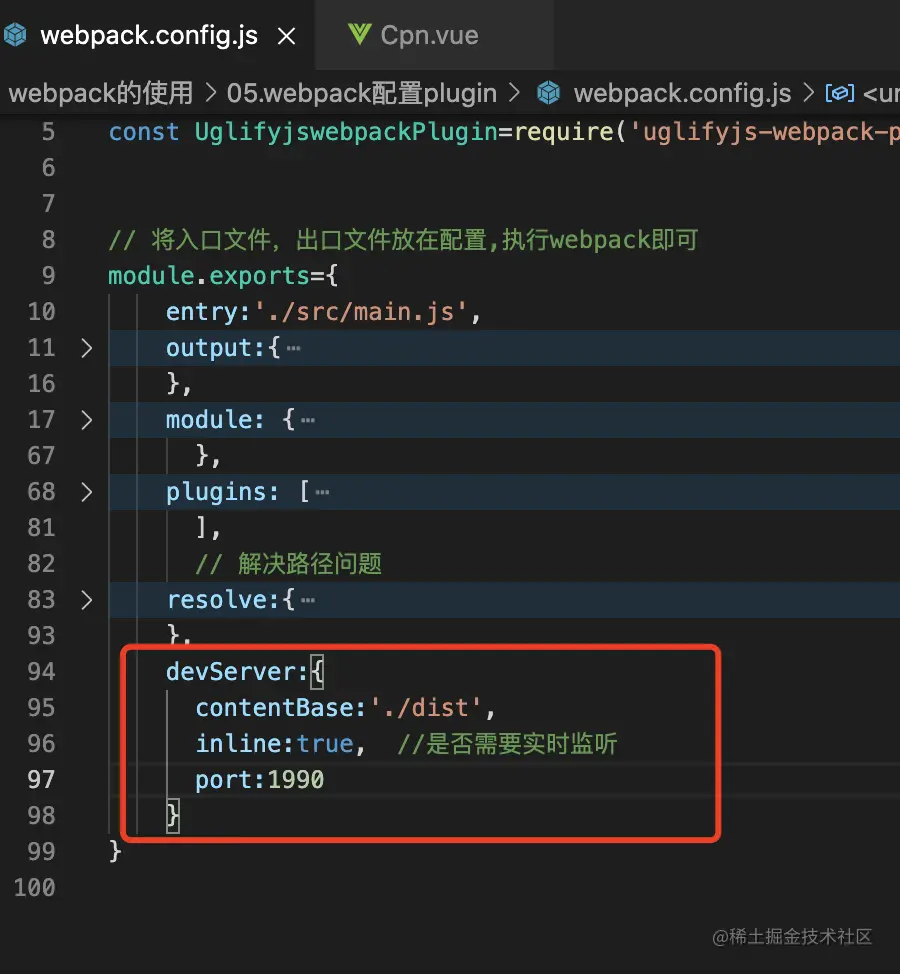Close the webpack.config.js tab

[x=286, y=36]
